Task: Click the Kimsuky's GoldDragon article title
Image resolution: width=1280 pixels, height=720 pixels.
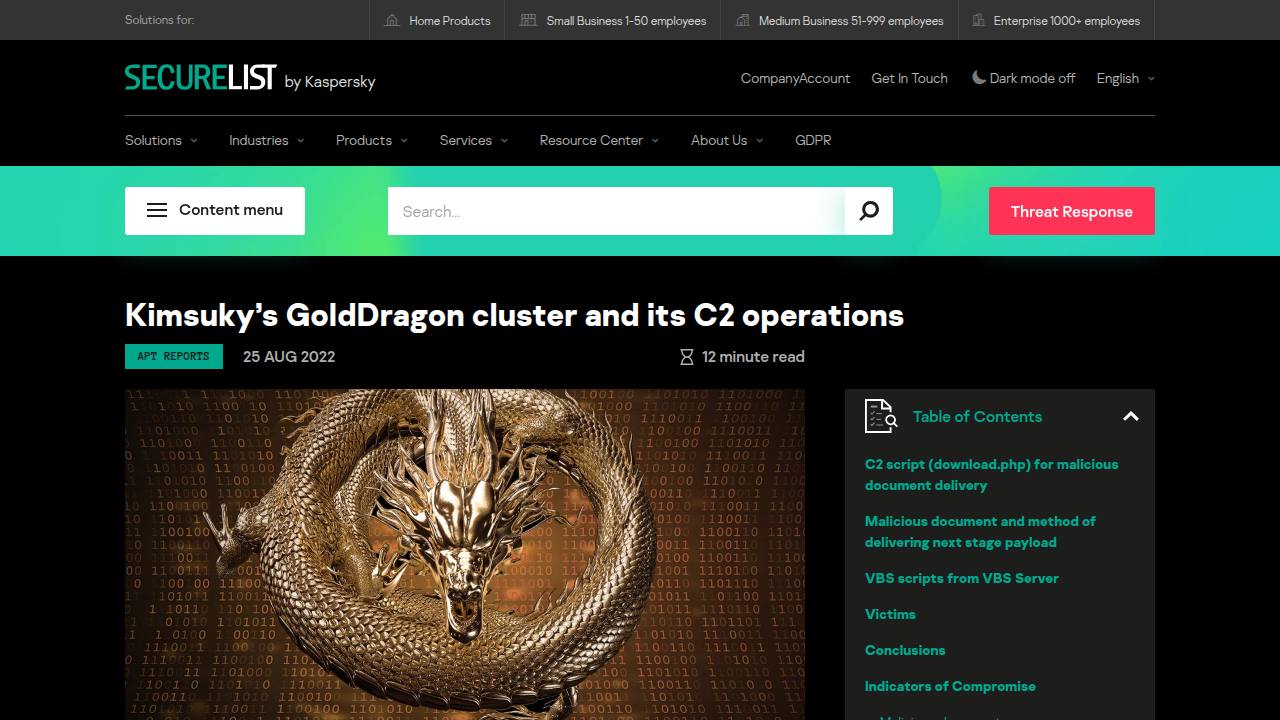Action: tap(514, 315)
